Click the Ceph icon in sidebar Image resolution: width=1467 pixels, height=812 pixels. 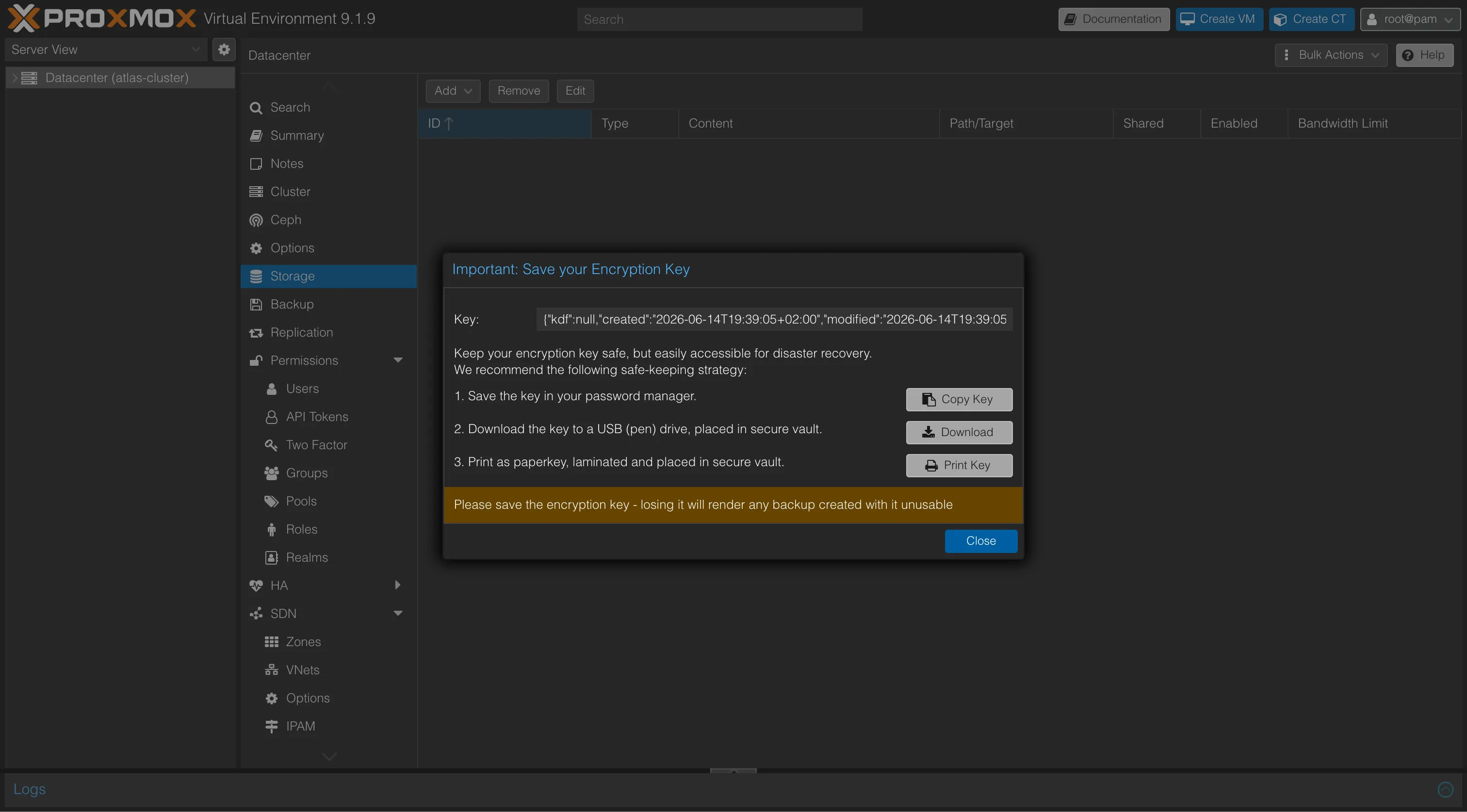(x=256, y=220)
